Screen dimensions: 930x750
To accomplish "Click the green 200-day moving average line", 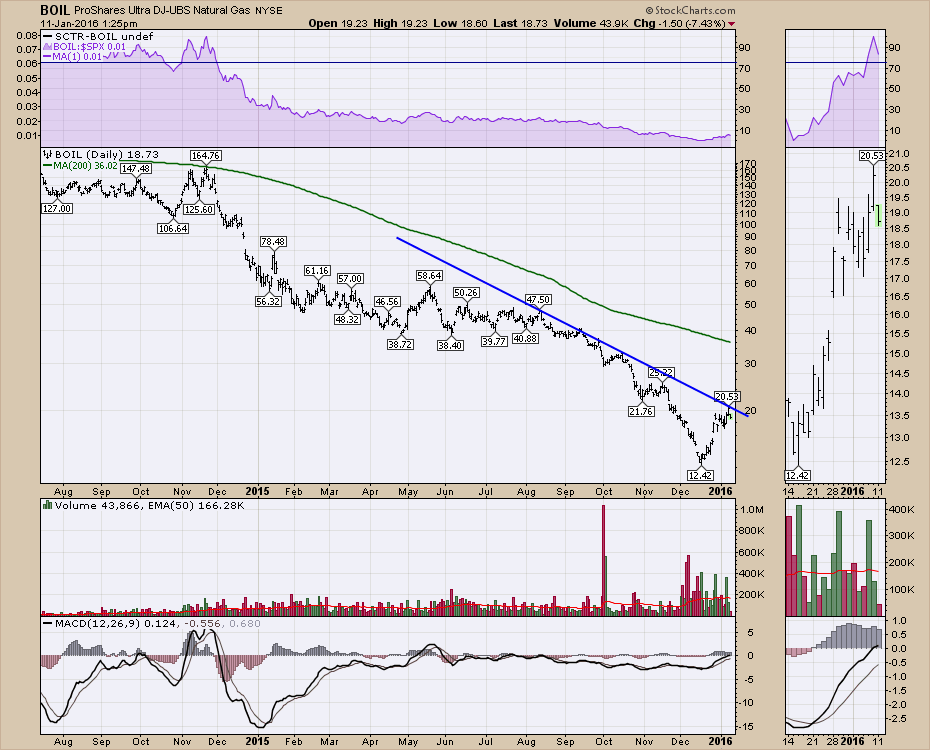I will [x=427, y=234].
